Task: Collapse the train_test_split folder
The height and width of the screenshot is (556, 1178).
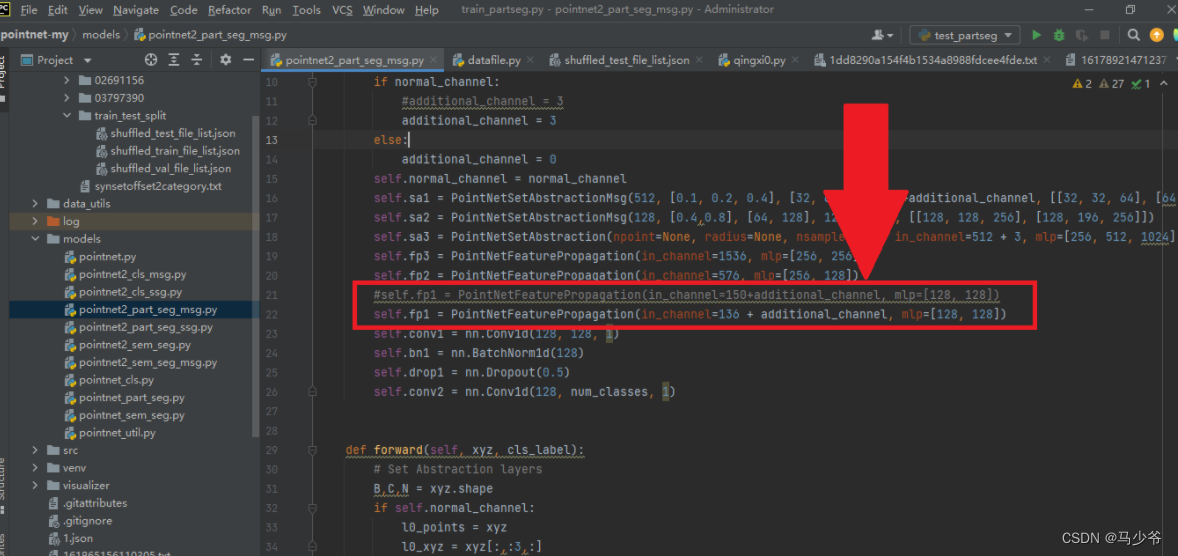Action: pyautogui.click(x=67, y=116)
